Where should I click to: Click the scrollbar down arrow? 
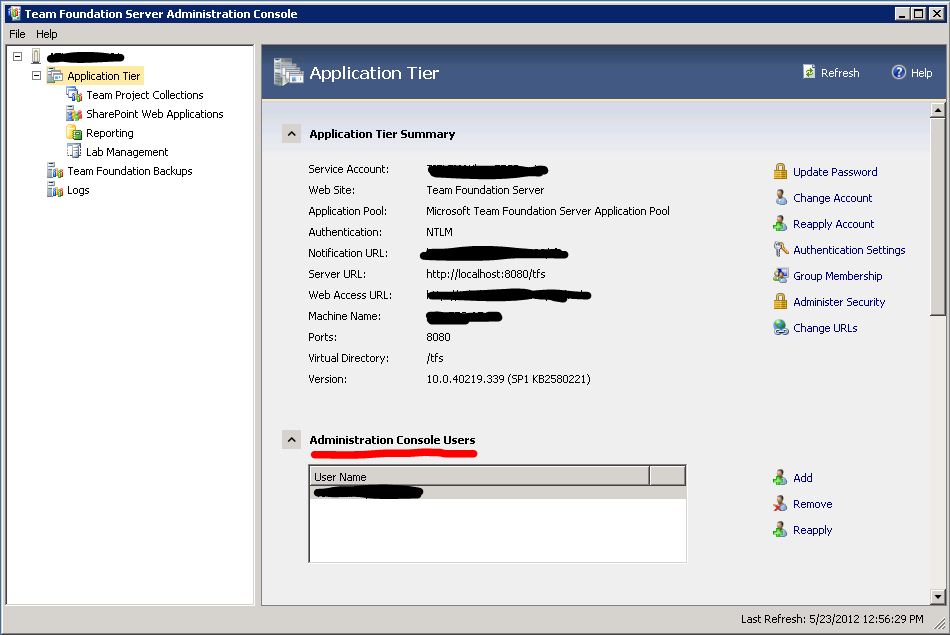pyautogui.click(x=937, y=597)
